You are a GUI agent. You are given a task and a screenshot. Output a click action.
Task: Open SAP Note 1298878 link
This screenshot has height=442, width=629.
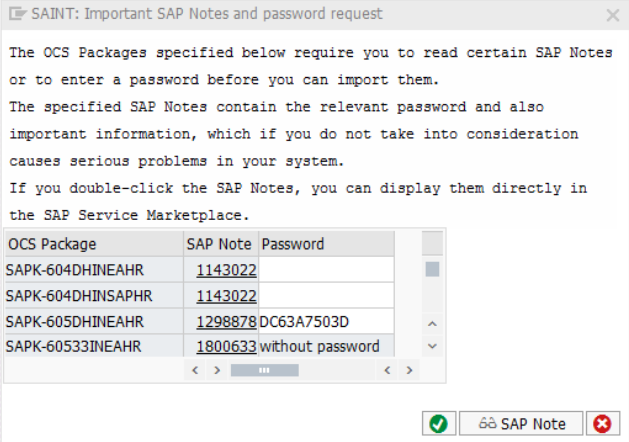[226, 322]
